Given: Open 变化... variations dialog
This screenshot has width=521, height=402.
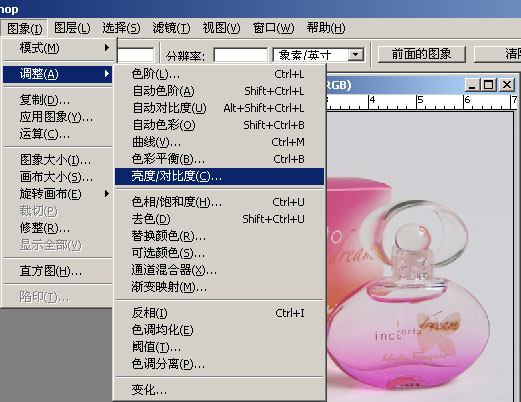Looking at the screenshot, I should coord(219,390).
